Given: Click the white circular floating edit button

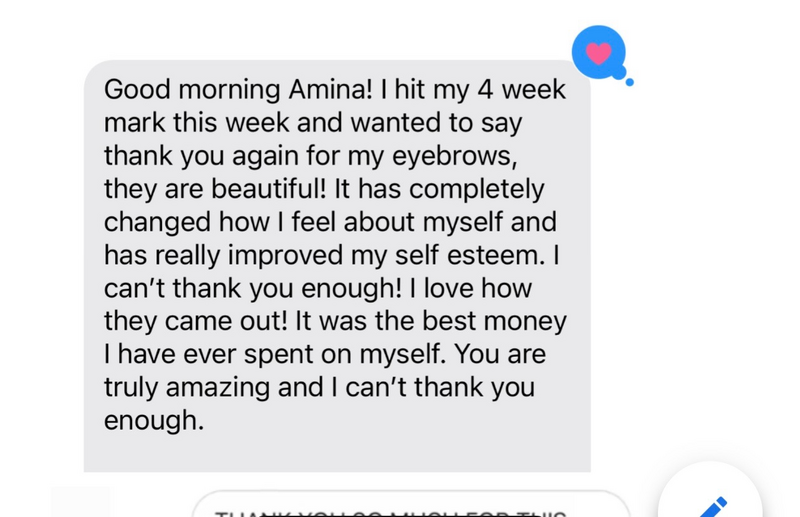Looking at the screenshot, I should [710, 490].
